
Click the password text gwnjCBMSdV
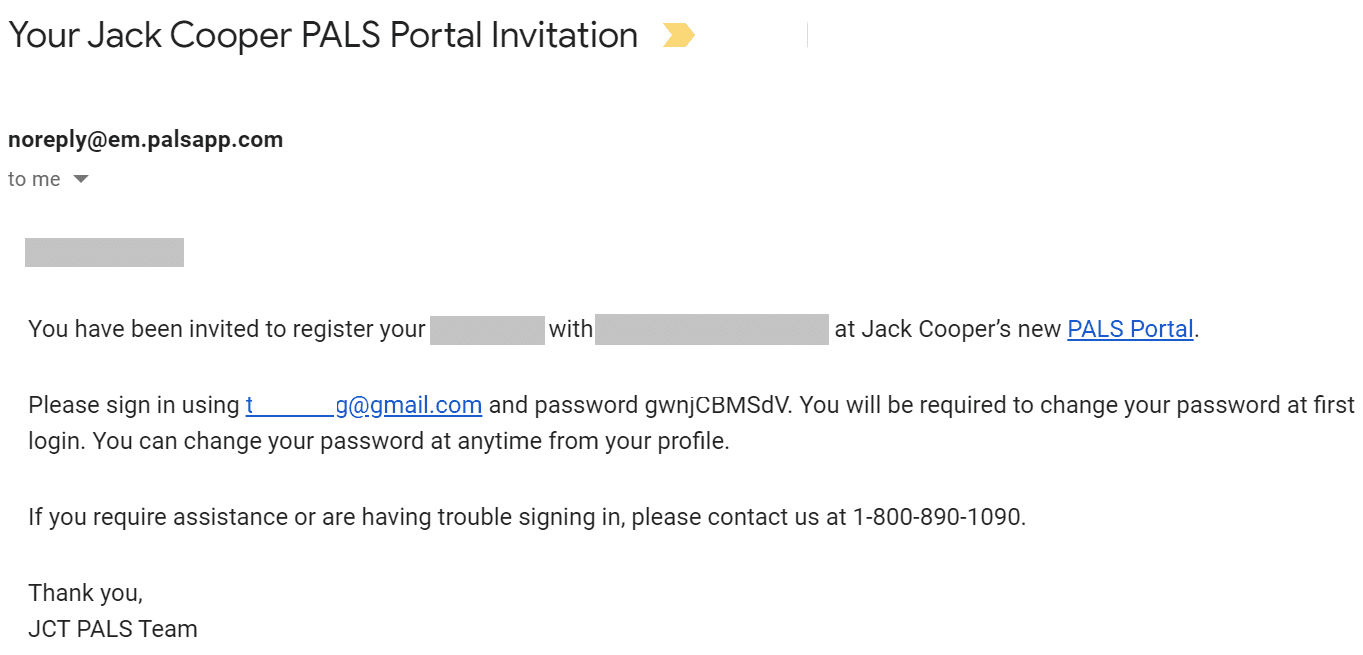716,405
